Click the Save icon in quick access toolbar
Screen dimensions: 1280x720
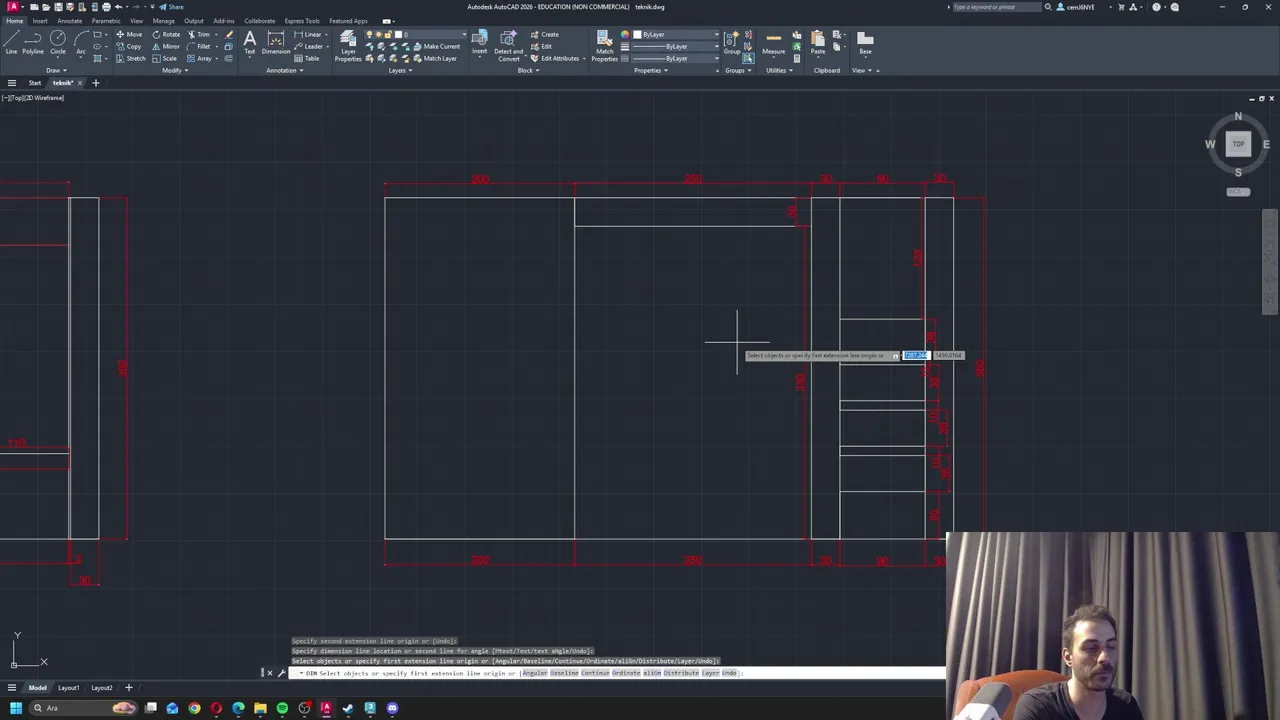57,7
